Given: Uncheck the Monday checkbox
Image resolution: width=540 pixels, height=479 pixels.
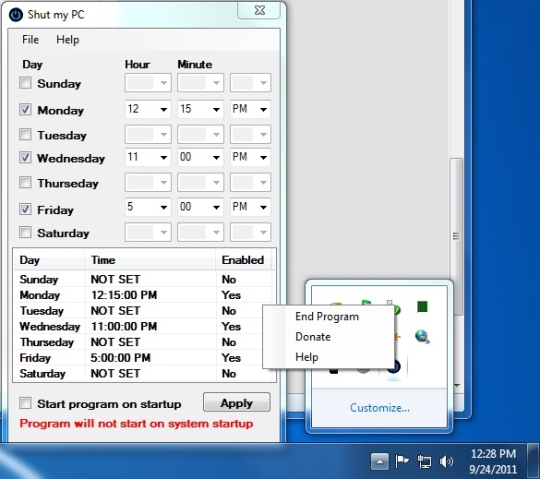Looking at the screenshot, I should coord(25,110).
